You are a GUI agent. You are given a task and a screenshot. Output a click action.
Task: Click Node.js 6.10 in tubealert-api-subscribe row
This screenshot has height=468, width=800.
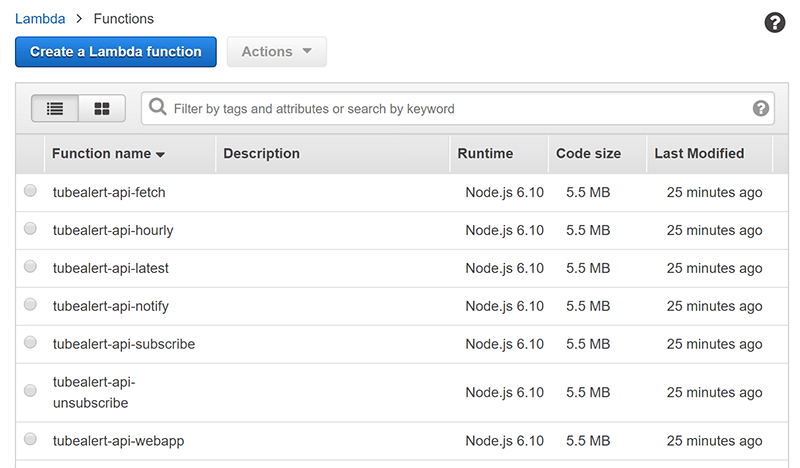point(504,344)
